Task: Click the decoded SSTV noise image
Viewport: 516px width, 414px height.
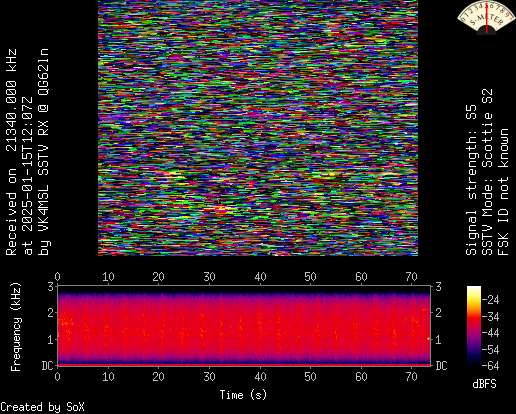Action: point(258,128)
